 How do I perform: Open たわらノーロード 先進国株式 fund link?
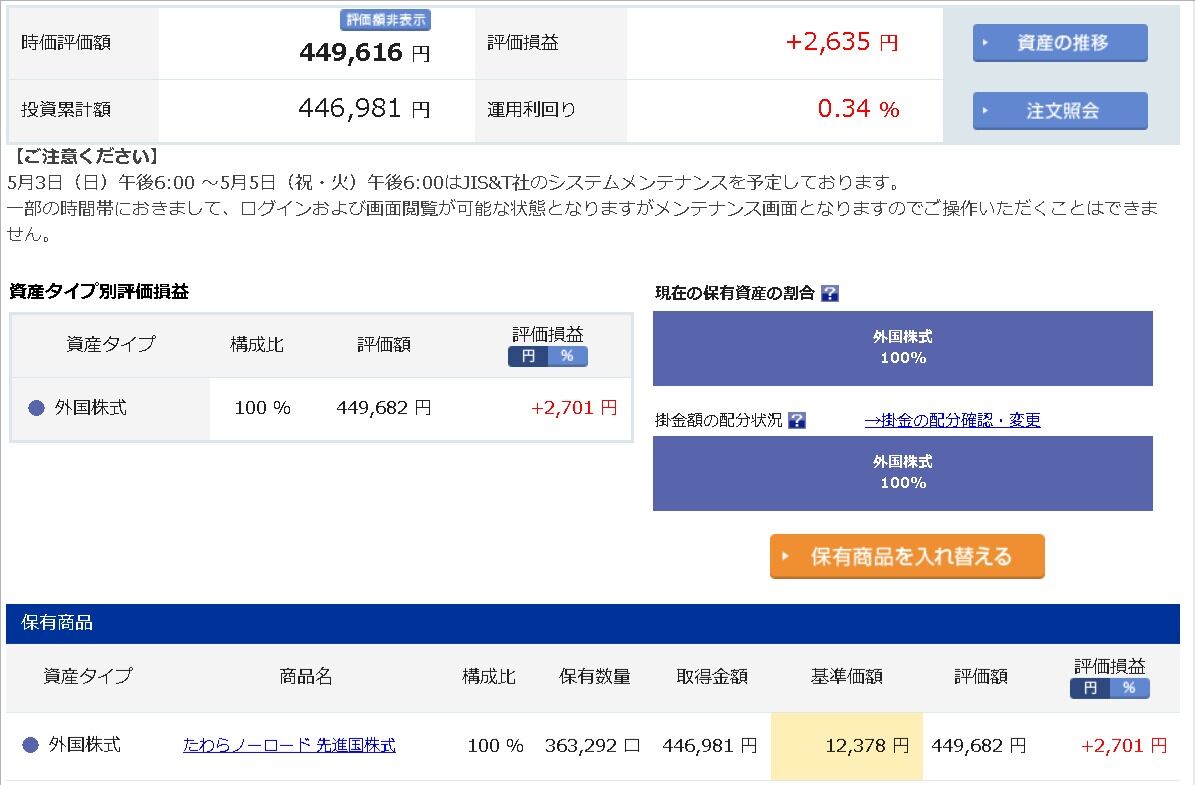tap(289, 745)
